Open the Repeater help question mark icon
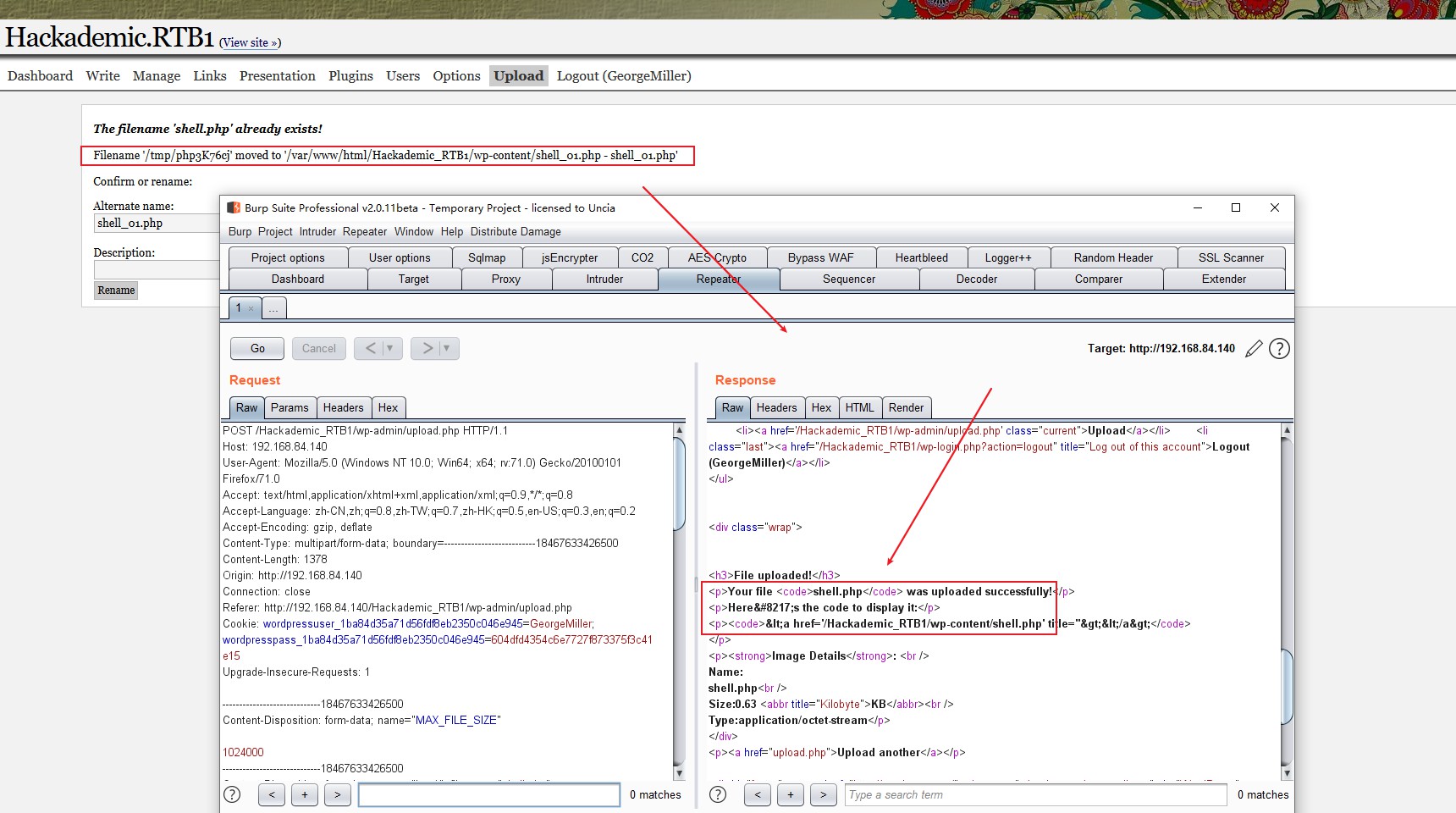The height and width of the screenshot is (813, 1456). (x=1279, y=348)
